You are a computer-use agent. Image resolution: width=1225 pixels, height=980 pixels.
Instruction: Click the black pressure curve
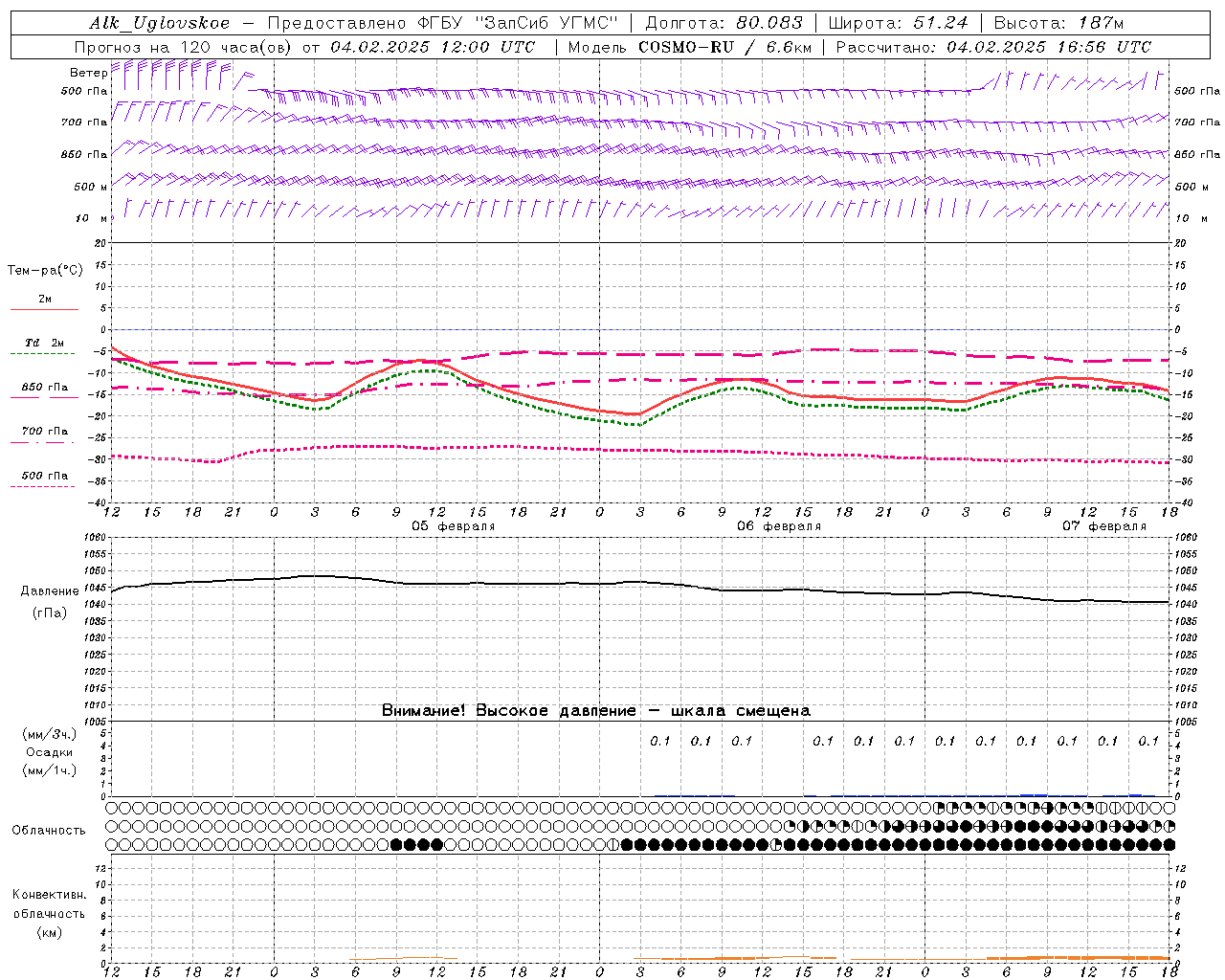pyautogui.click(x=639, y=584)
